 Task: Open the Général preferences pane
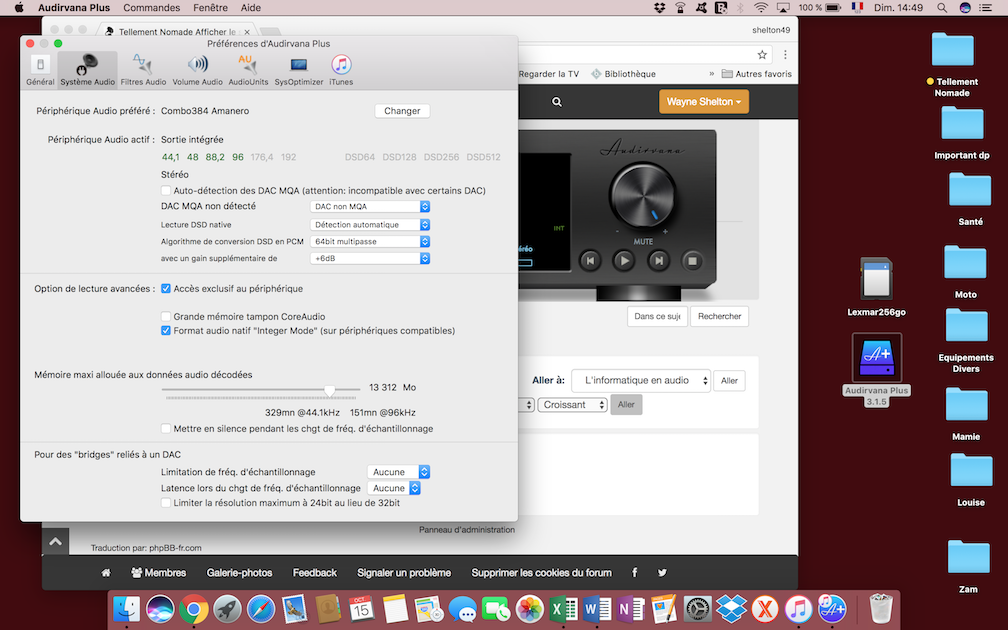pyautogui.click(x=40, y=70)
